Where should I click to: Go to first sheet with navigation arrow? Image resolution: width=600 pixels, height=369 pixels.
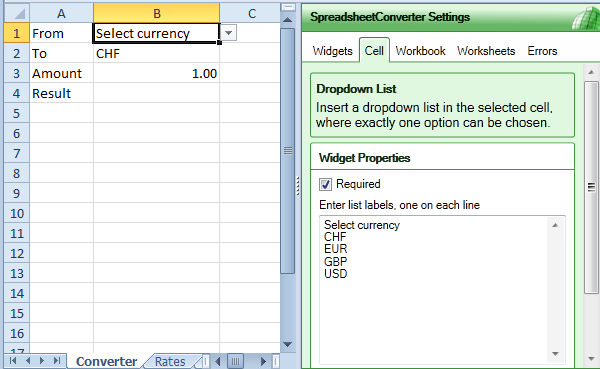[x=13, y=361]
